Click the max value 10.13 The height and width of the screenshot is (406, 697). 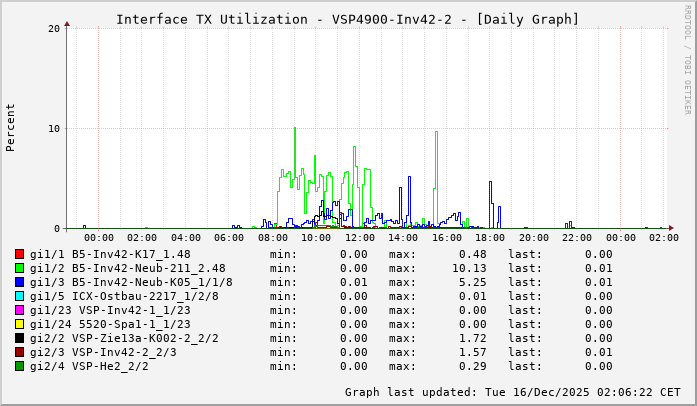click(x=469, y=268)
